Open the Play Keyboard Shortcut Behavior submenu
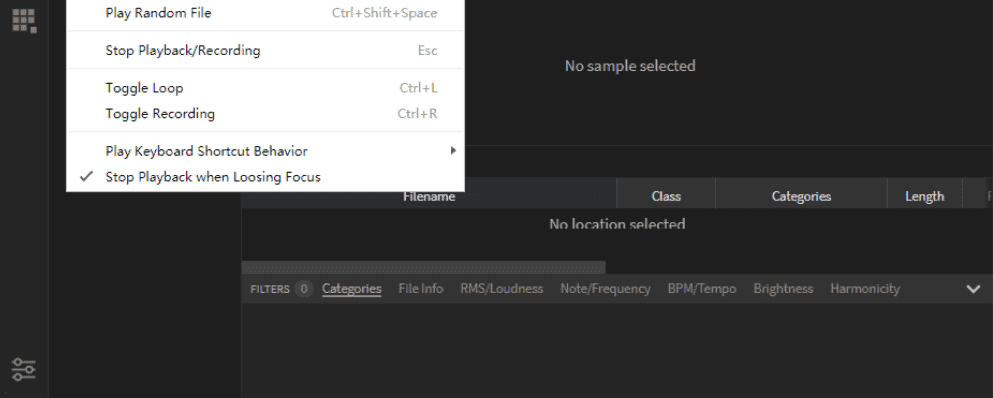993x398 pixels. click(x=265, y=151)
